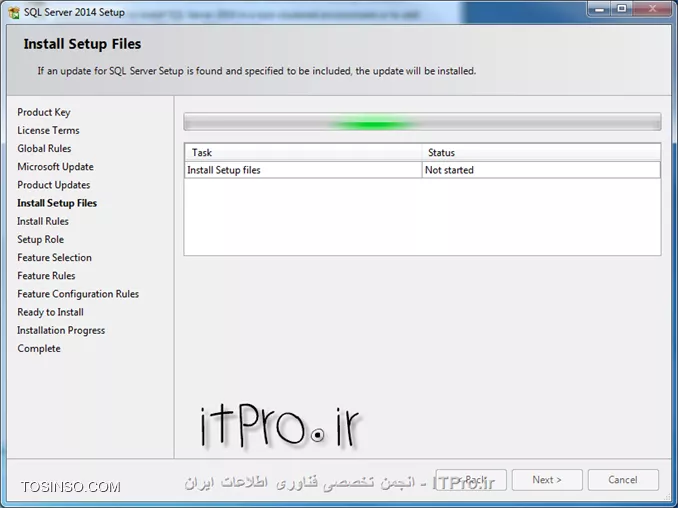Viewport: 678px width, 508px height.
Task: Click the SQL Server Setup title bar icon
Action: click(x=14, y=13)
